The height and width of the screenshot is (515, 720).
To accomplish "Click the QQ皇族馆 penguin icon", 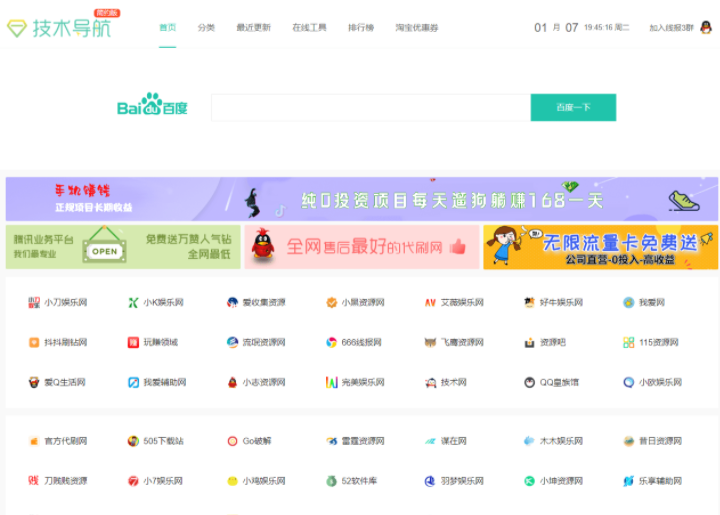I will 529,382.
